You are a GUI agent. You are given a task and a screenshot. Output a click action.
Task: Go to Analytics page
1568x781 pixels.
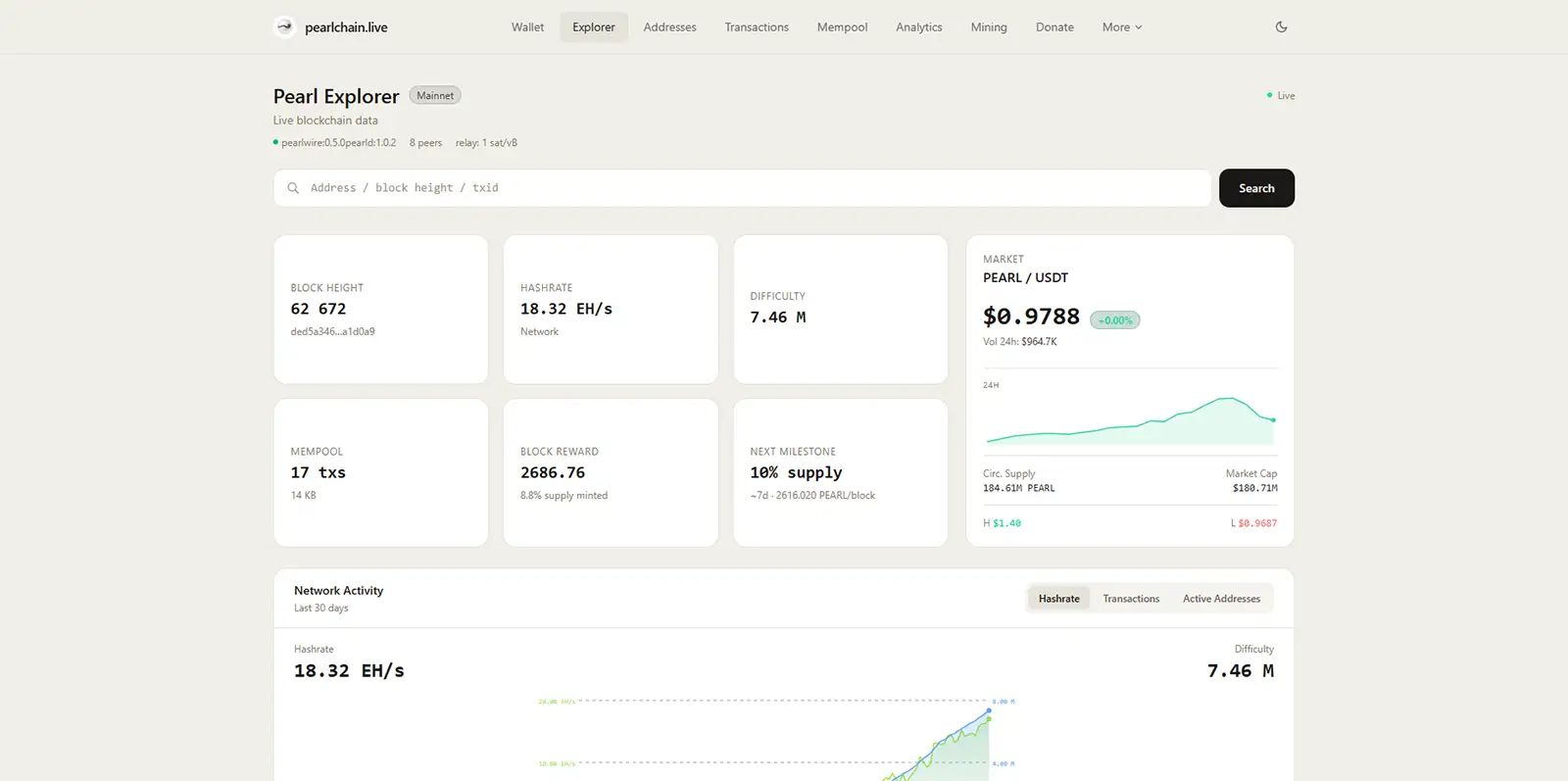(919, 27)
